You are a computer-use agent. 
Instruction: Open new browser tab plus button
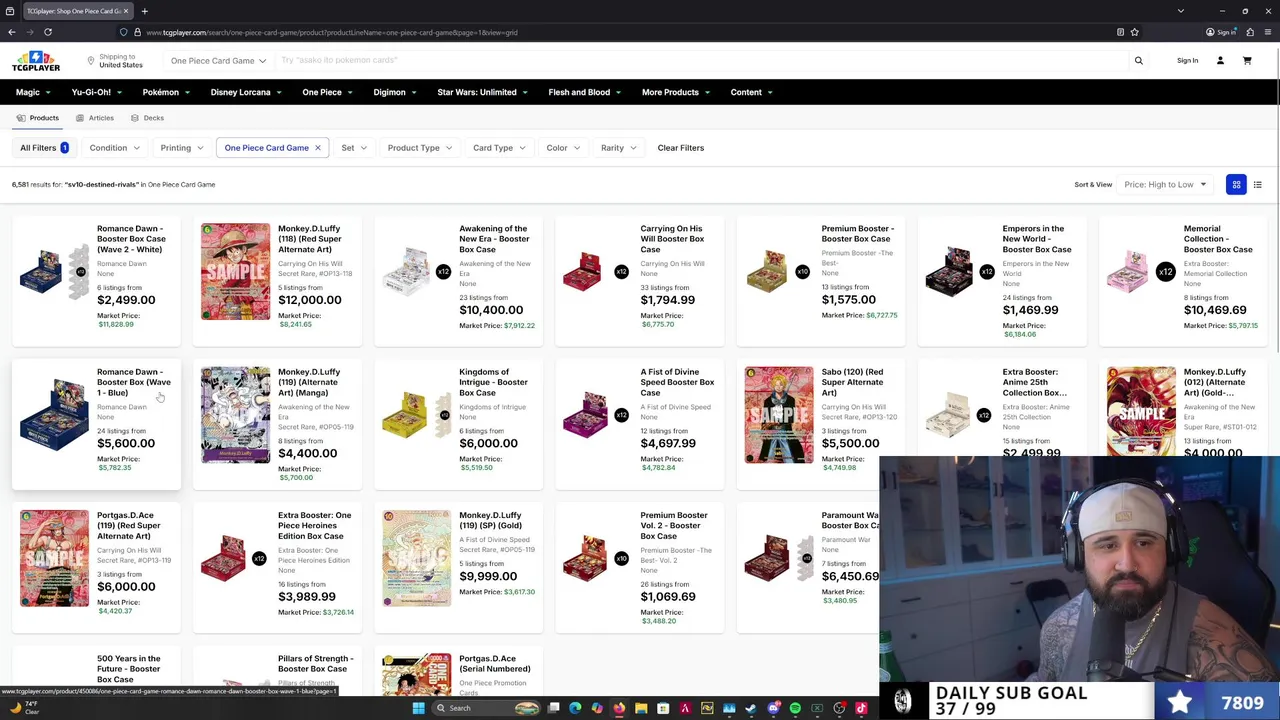coord(144,11)
